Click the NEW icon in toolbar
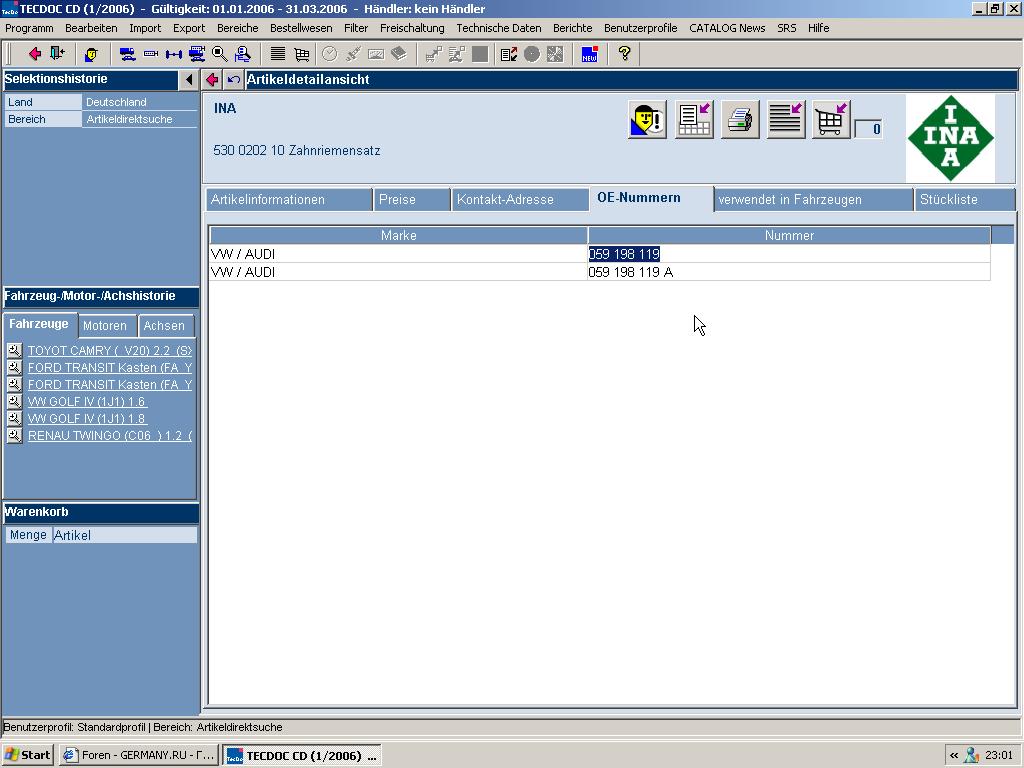The image size is (1024, 768). pos(590,54)
